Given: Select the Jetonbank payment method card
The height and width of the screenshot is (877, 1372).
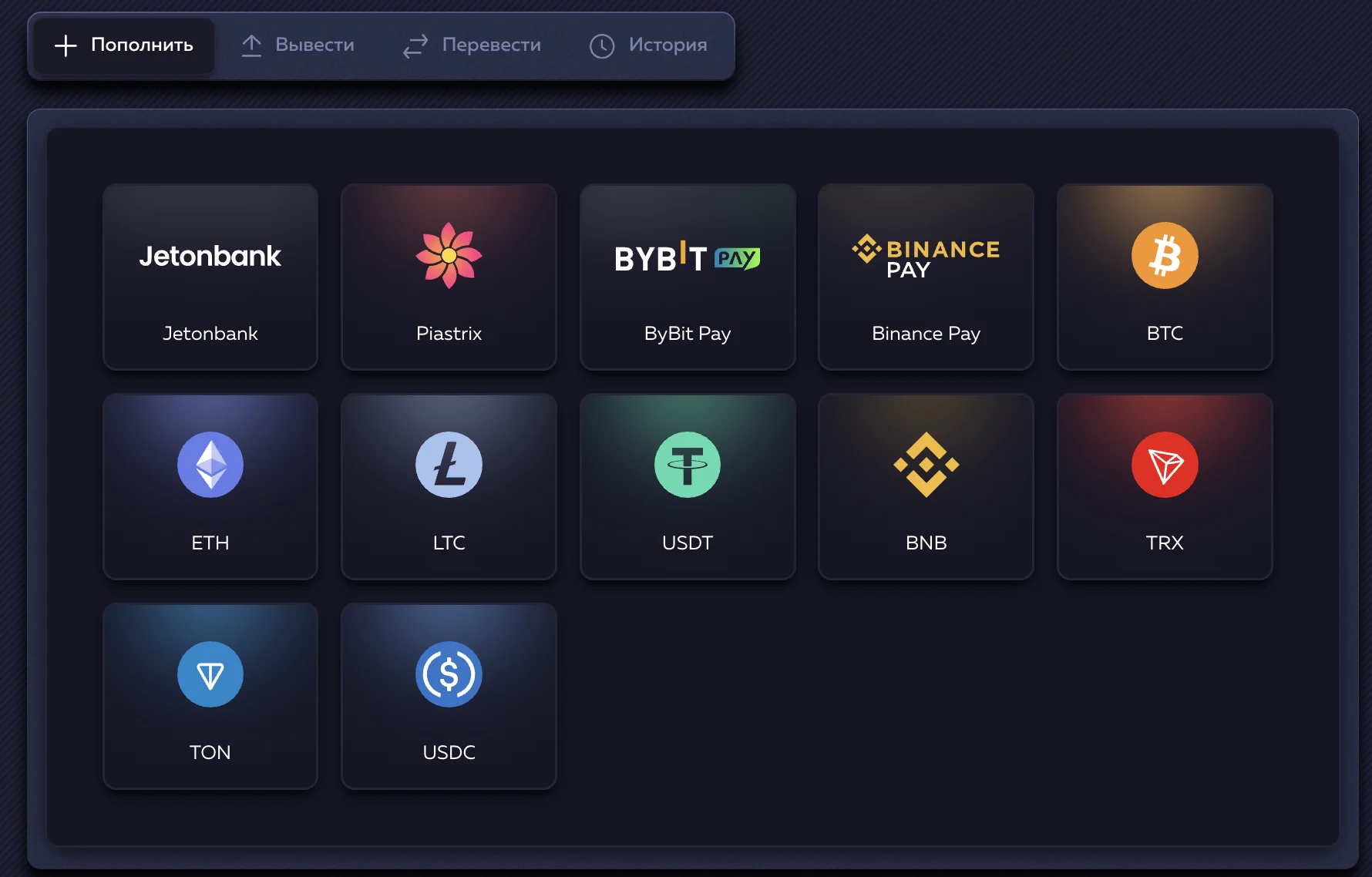Looking at the screenshot, I should (x=210, y=277).
